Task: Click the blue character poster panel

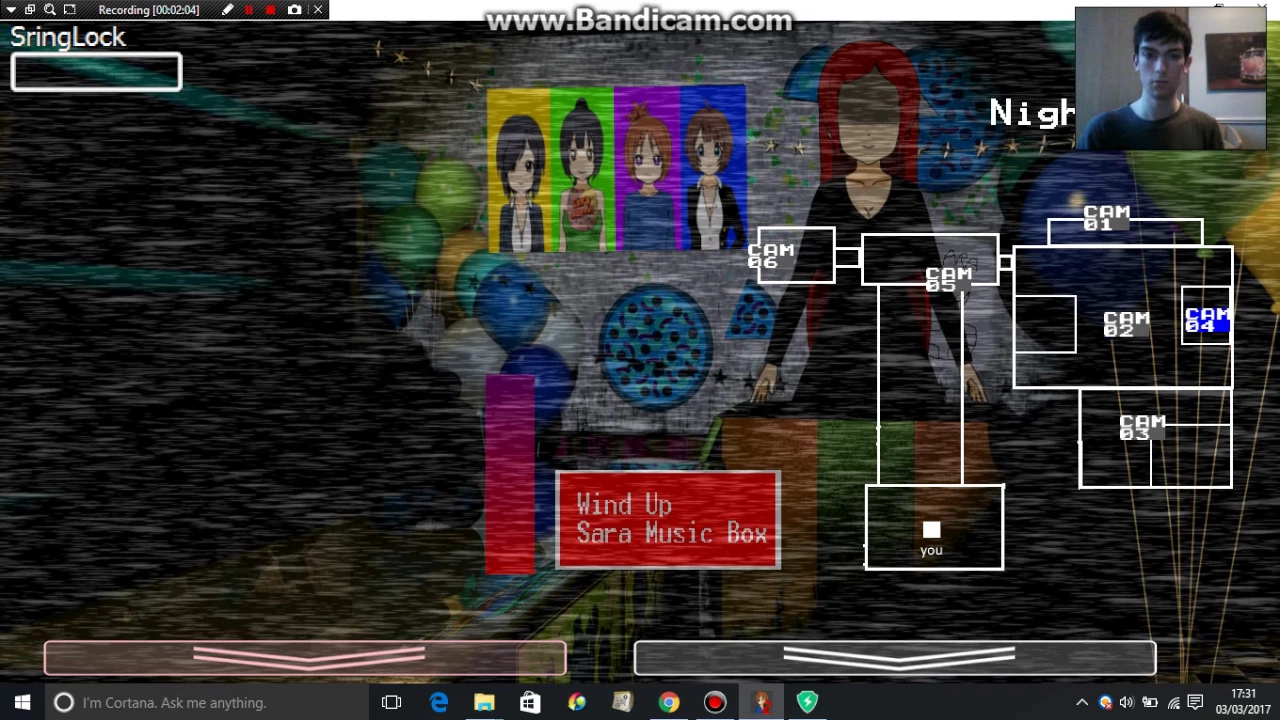Action: (713, 168)
